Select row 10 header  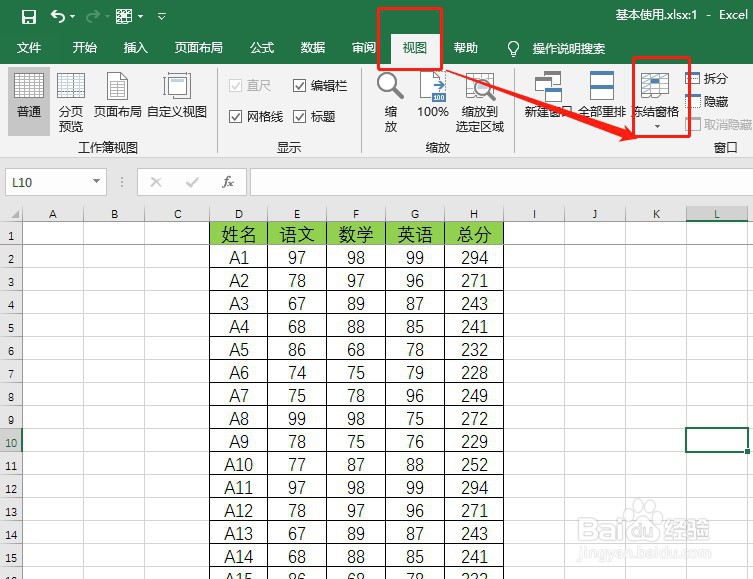[11, 443]
